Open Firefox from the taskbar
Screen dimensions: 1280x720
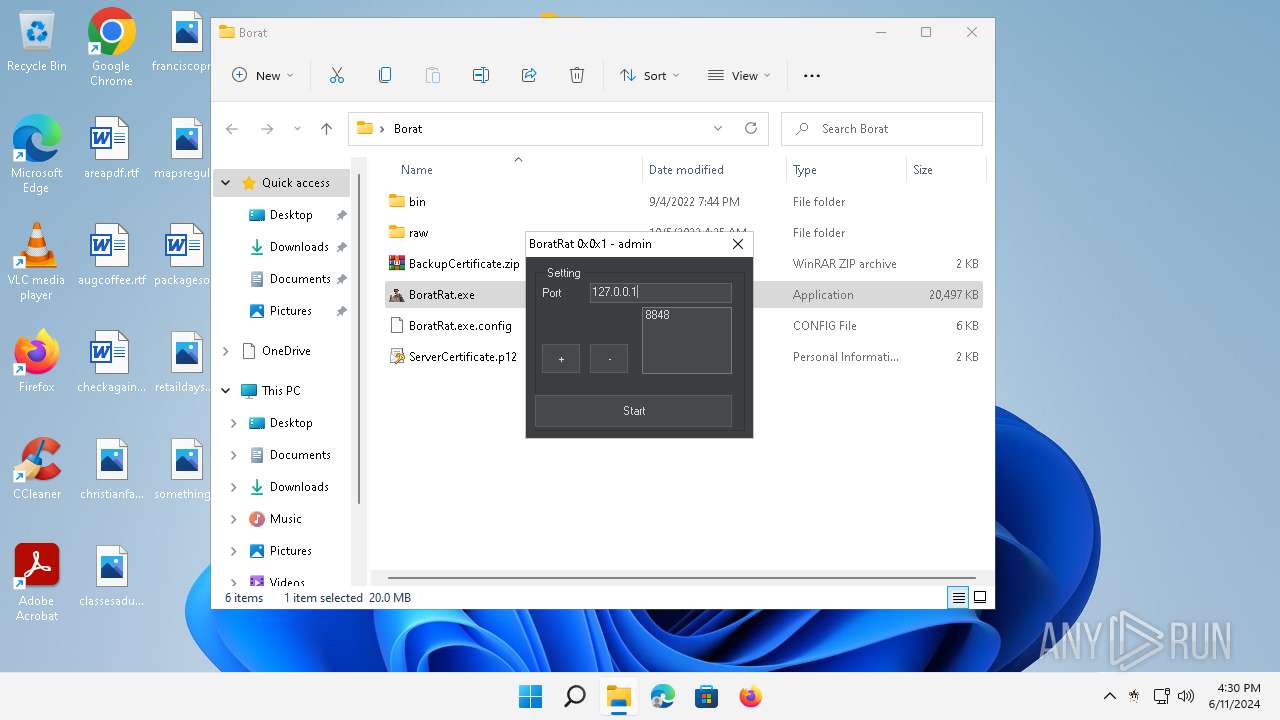pyautogui.click(x=751, y=696)
